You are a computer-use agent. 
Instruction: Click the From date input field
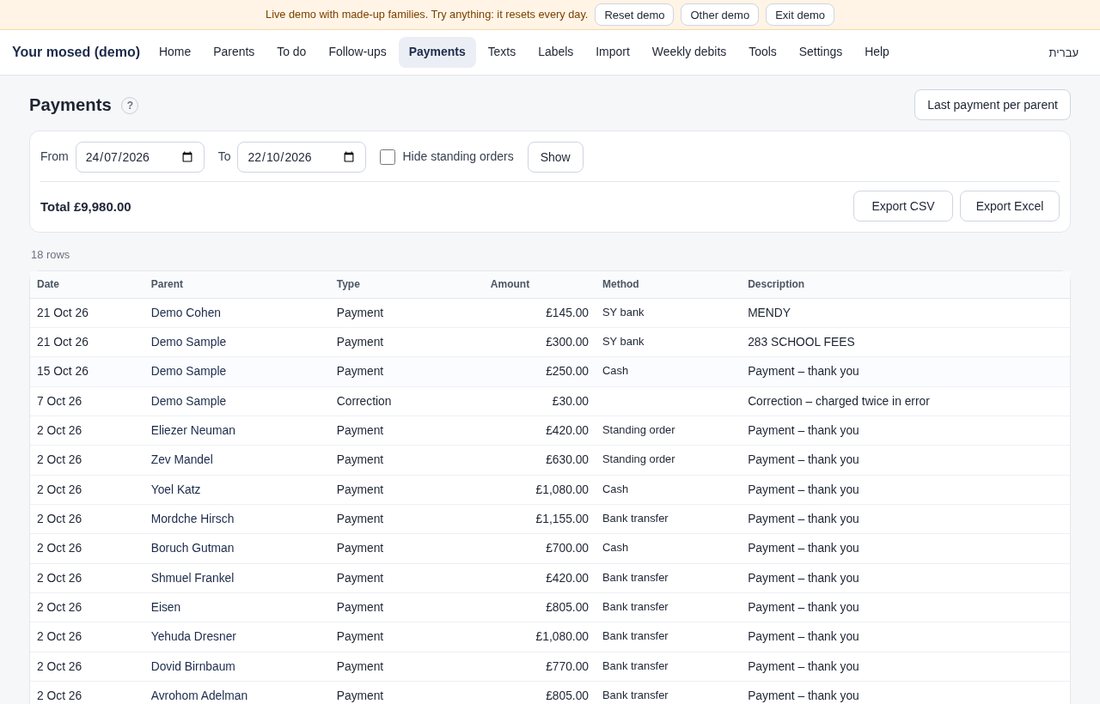pos(140,157)
